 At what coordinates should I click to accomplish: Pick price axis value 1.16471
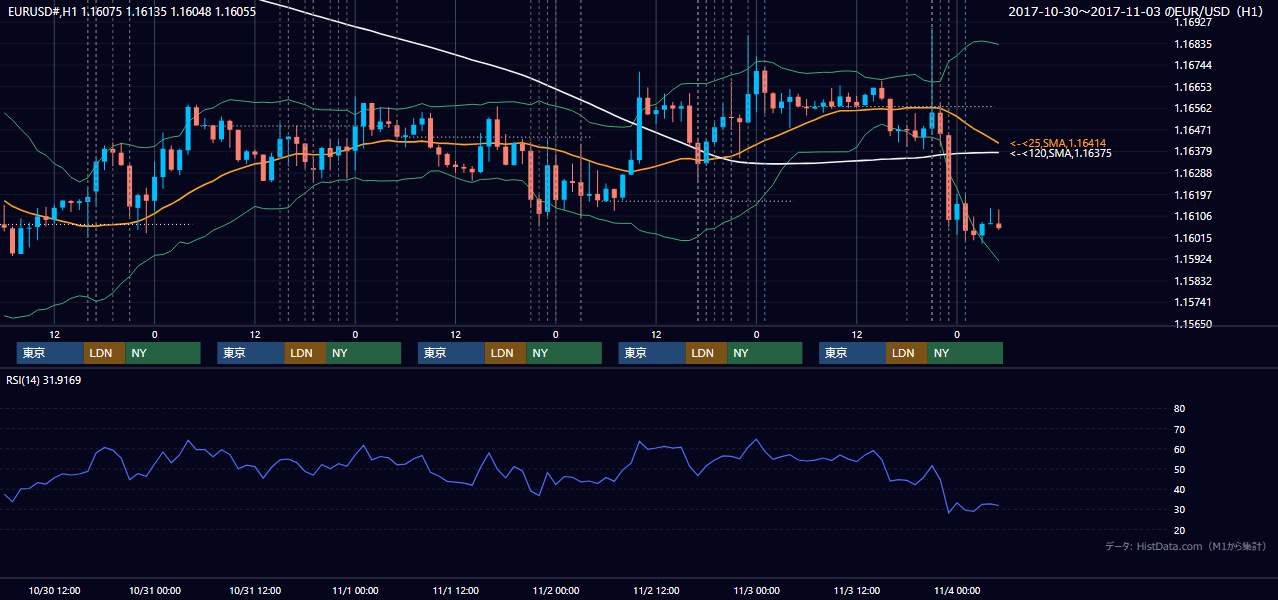[1193, 130]
